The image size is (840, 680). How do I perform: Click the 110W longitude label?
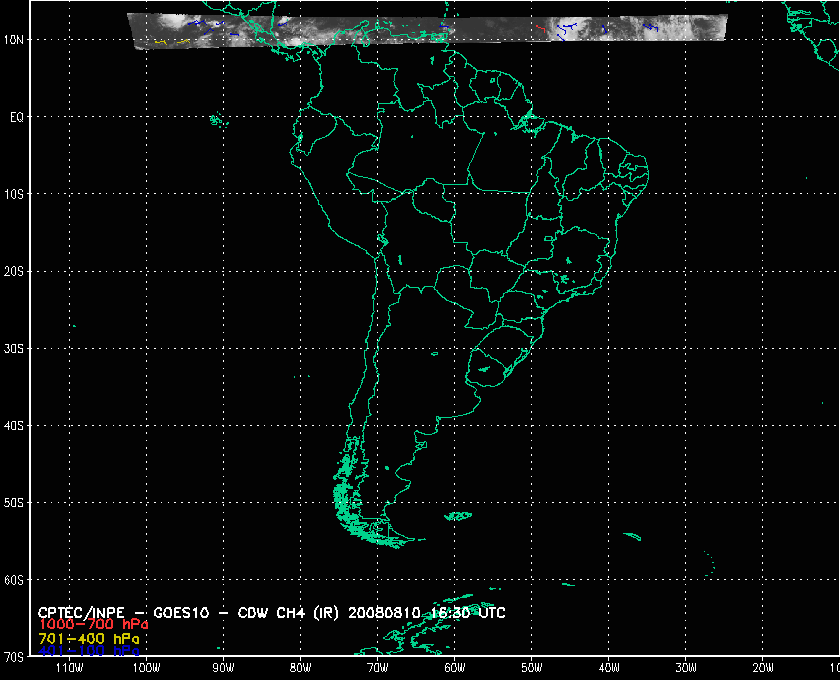tap(68, 668)
